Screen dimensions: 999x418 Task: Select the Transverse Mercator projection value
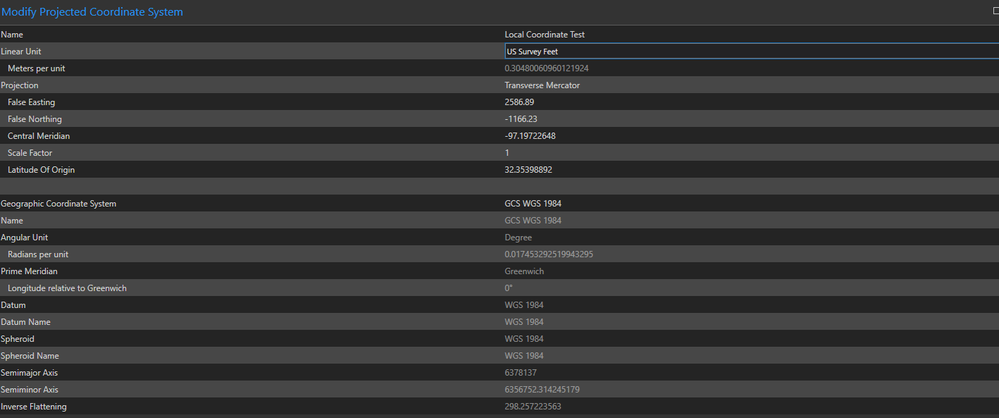click(x=542, y=85)
